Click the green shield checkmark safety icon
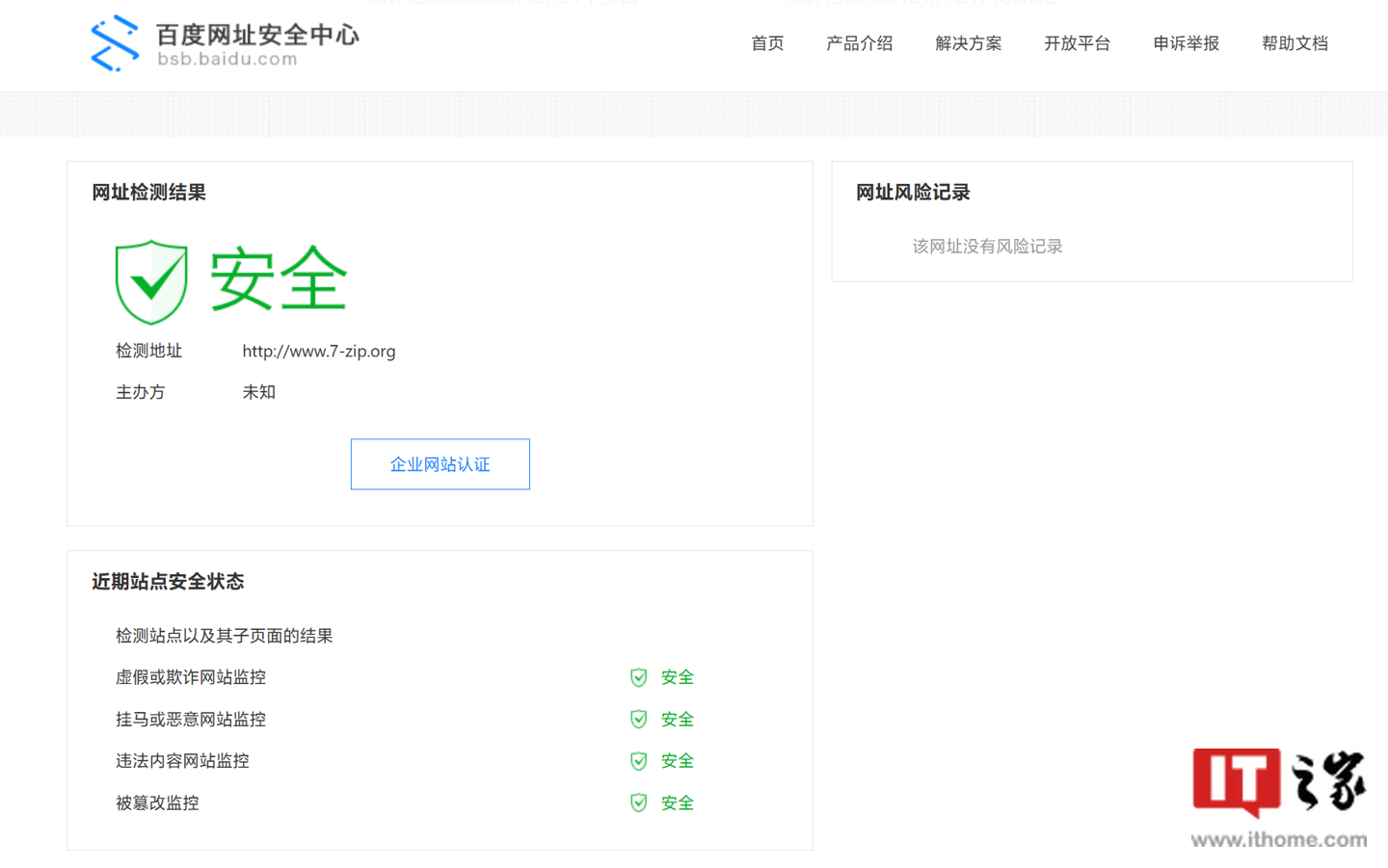The image size is (1388, 868). coord(150,280)
